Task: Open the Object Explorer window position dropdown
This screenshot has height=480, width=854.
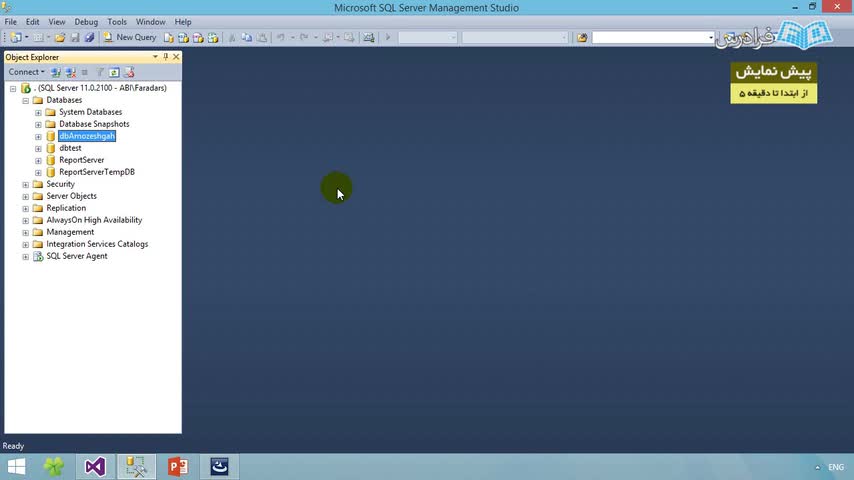Action: tap(155, 57)
